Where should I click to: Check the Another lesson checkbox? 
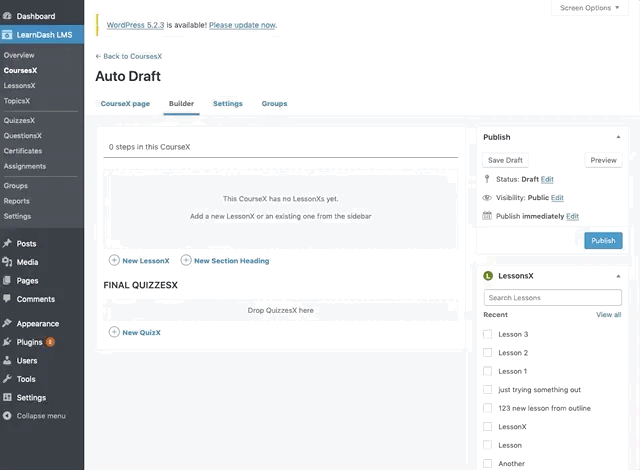tap(487, 463)
